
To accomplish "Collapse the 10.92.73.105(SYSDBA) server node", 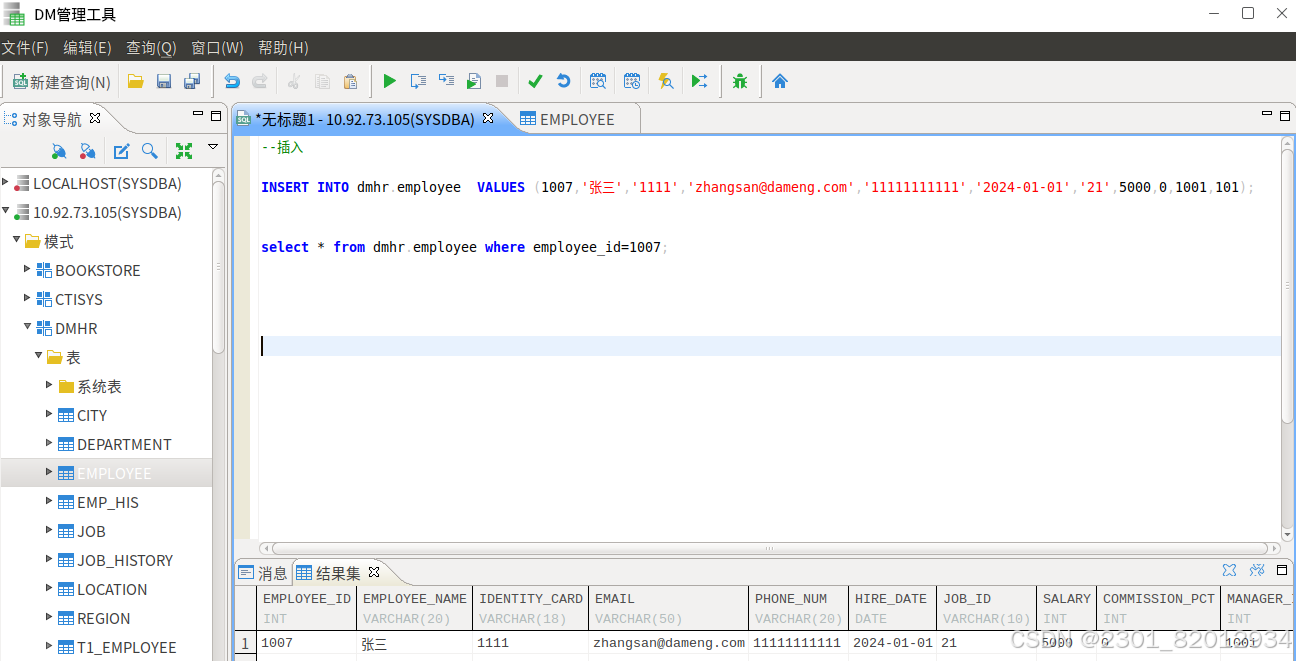I will 6,211.
